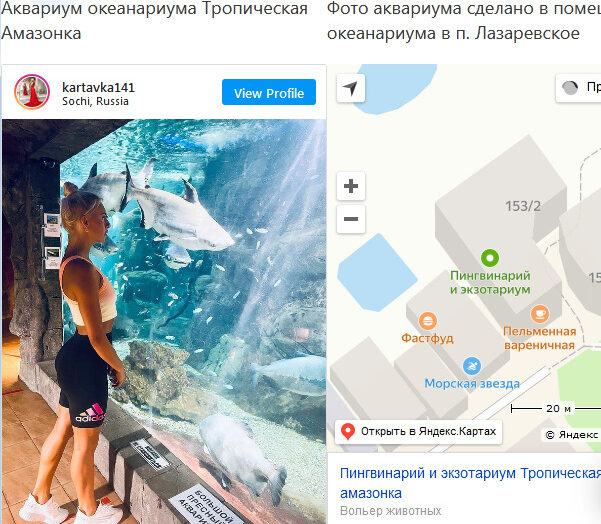This screenshot has width=601, height=524.
Task: Toggle the traffic layer button at map corner
Action: 578,88
